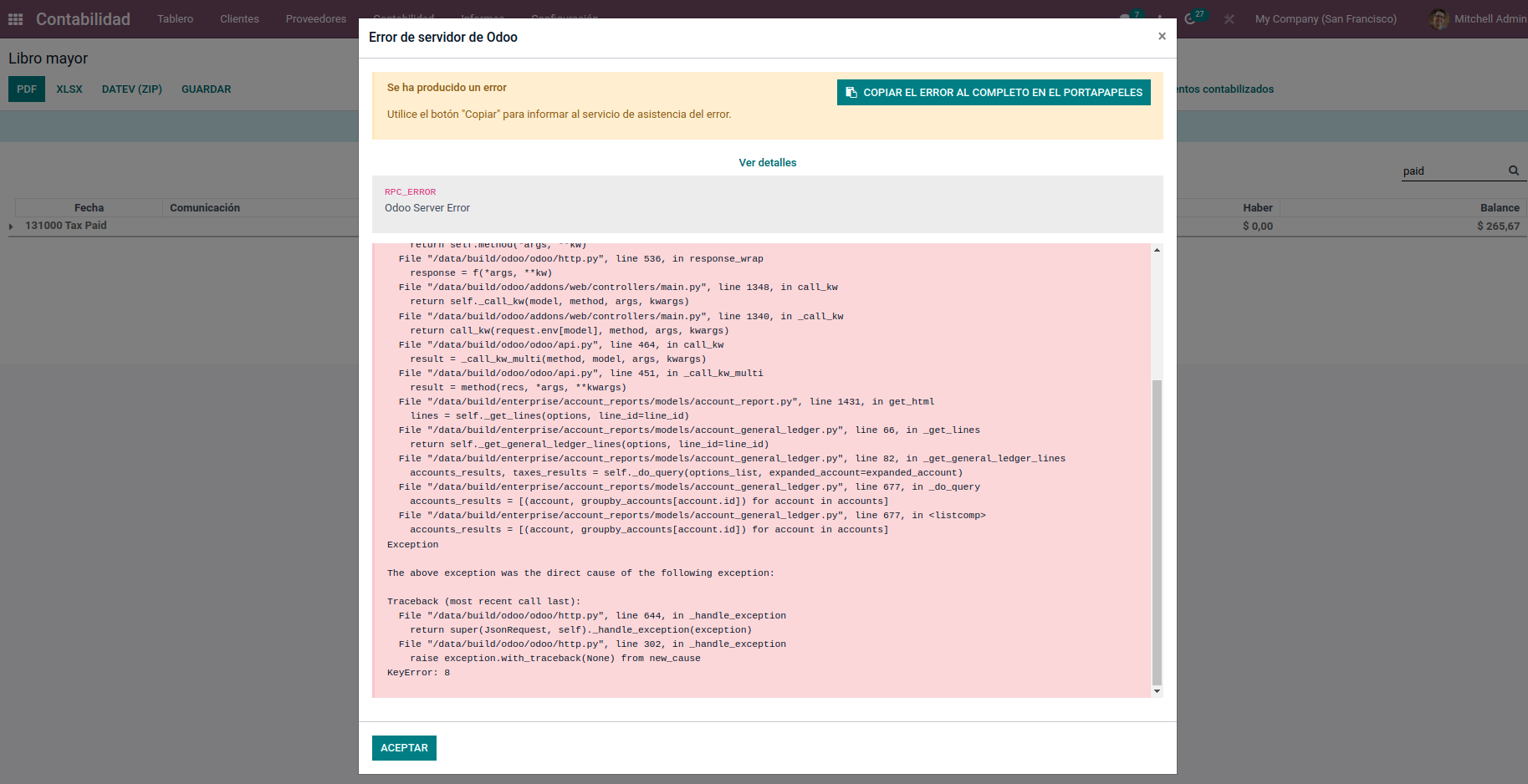This screenshot has height=784, width=1528.
Task: Click Mitchell Admin avatar picture
Action: click(1439, 18)
